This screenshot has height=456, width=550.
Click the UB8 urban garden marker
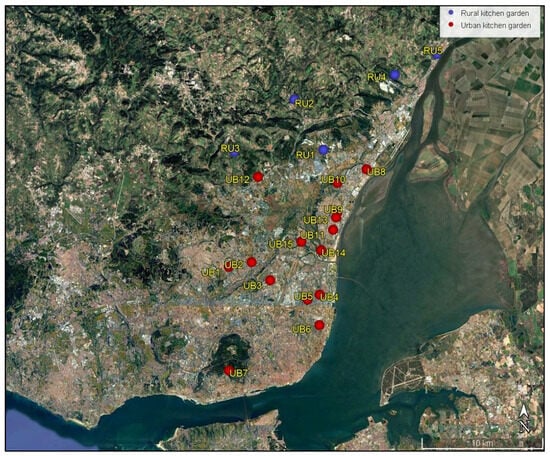coord(366,169)
